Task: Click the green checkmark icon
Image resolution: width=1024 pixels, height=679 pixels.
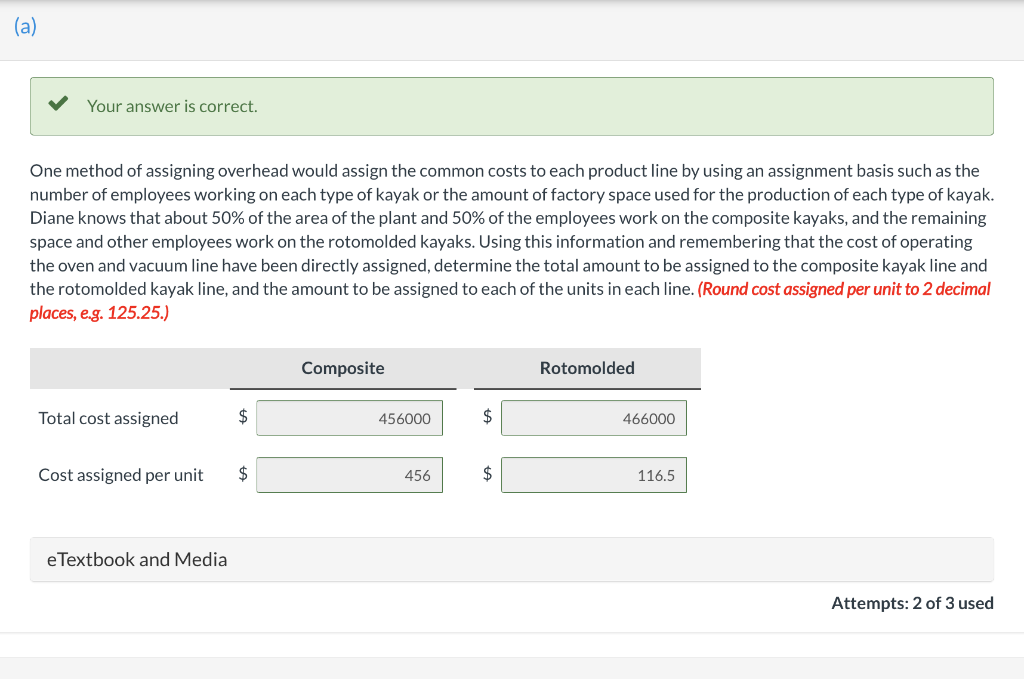Action: (x=58, y=103)
